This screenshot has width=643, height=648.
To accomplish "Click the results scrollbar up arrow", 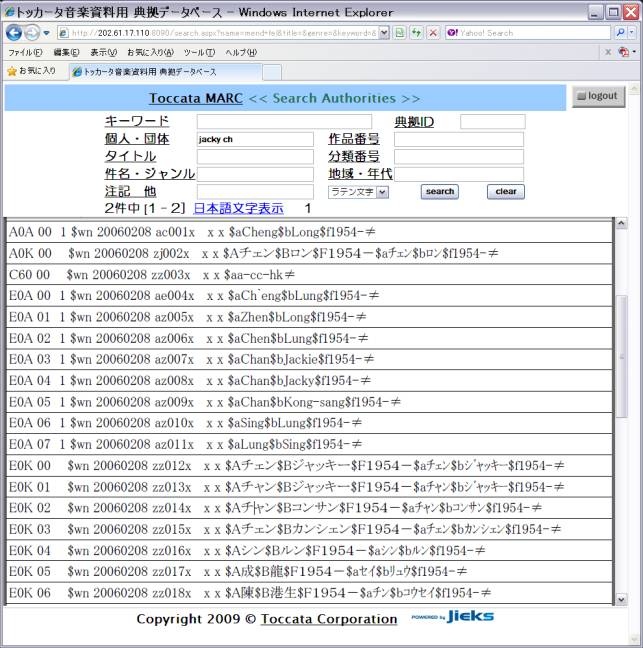I will [x=621, y=224].
